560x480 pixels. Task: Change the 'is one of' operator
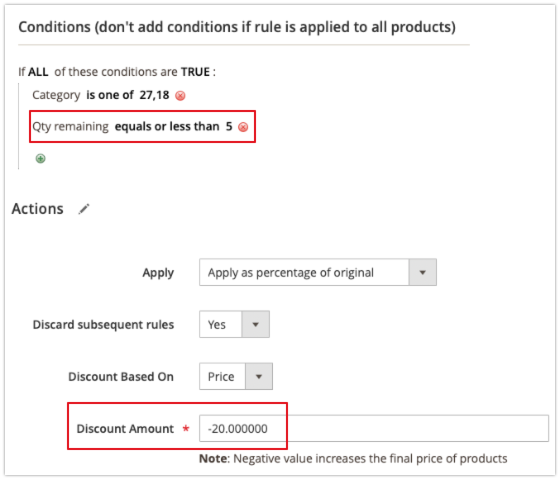(110, 95)
